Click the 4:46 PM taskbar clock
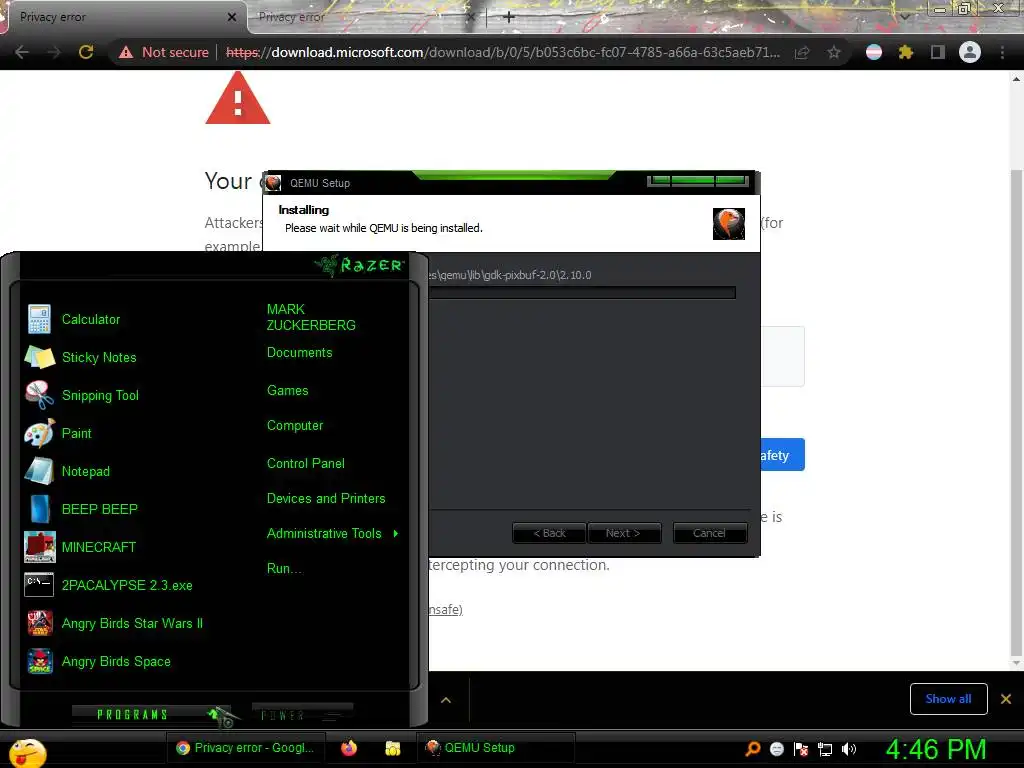 pyautogui.click(x=935, y=749)
